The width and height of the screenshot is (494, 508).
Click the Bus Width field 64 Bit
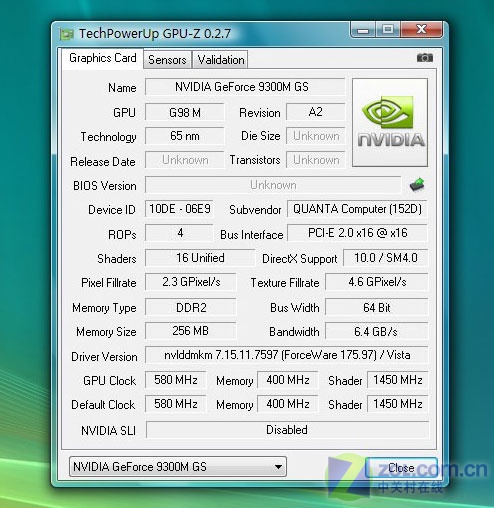coord(377,307)
